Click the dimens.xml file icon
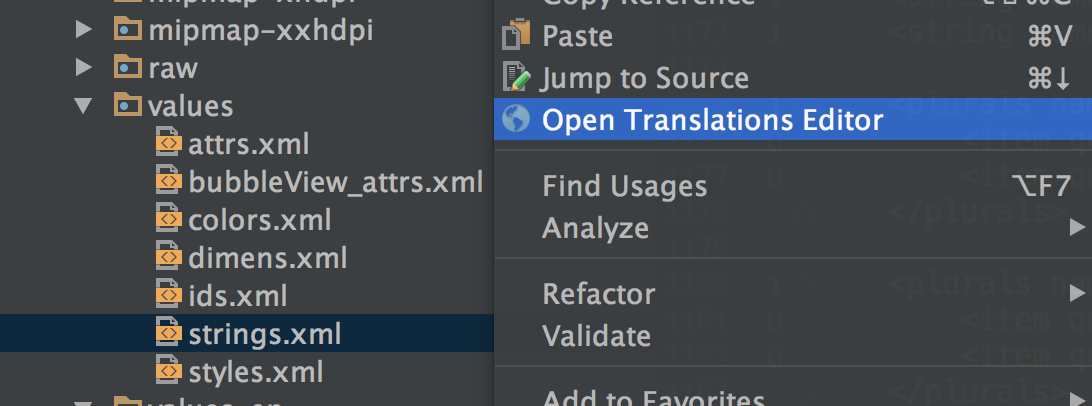1092x406 pixels. point(167,257)
